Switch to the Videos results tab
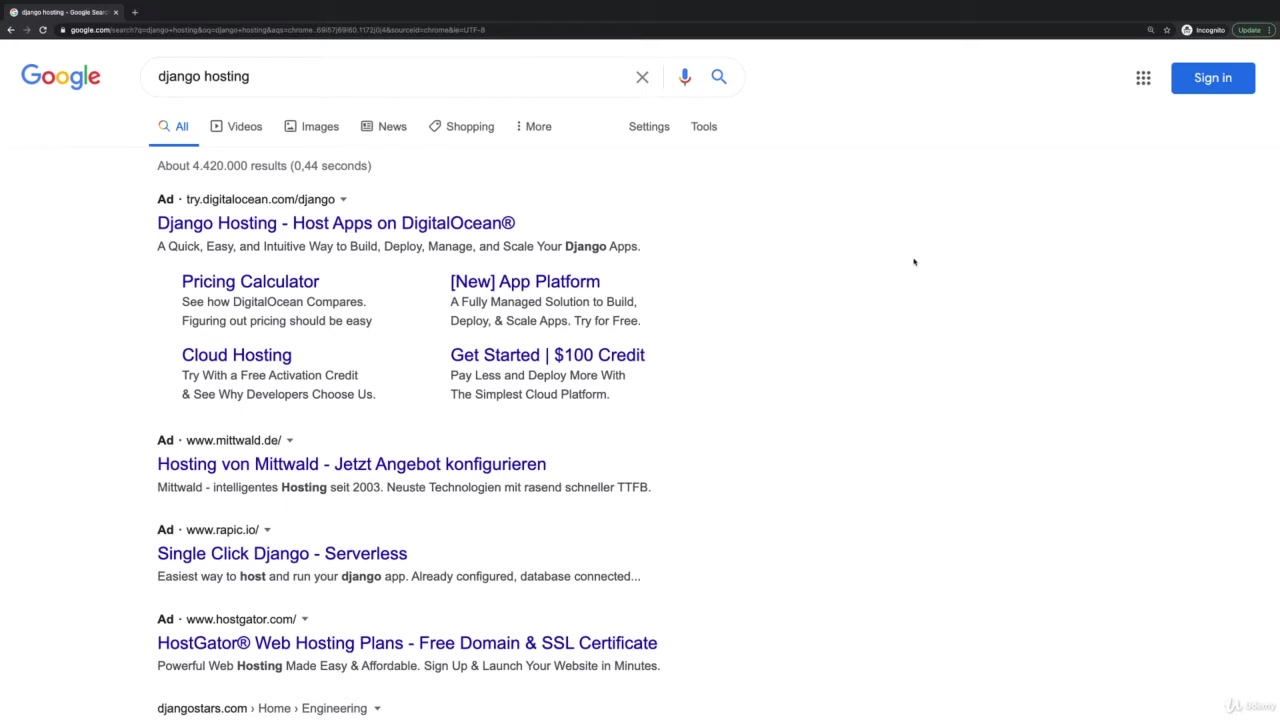 coord(236,127)
